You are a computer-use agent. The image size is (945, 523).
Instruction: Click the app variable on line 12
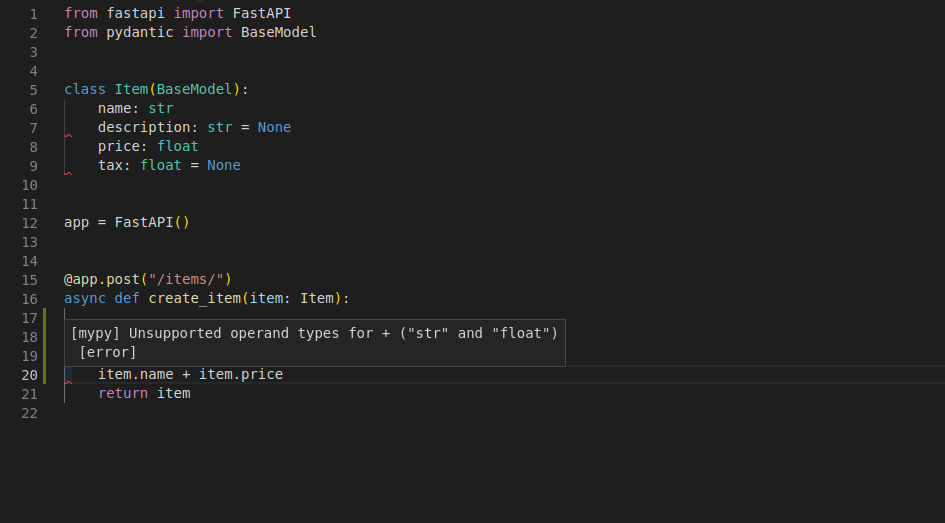[x=76, y=222]
